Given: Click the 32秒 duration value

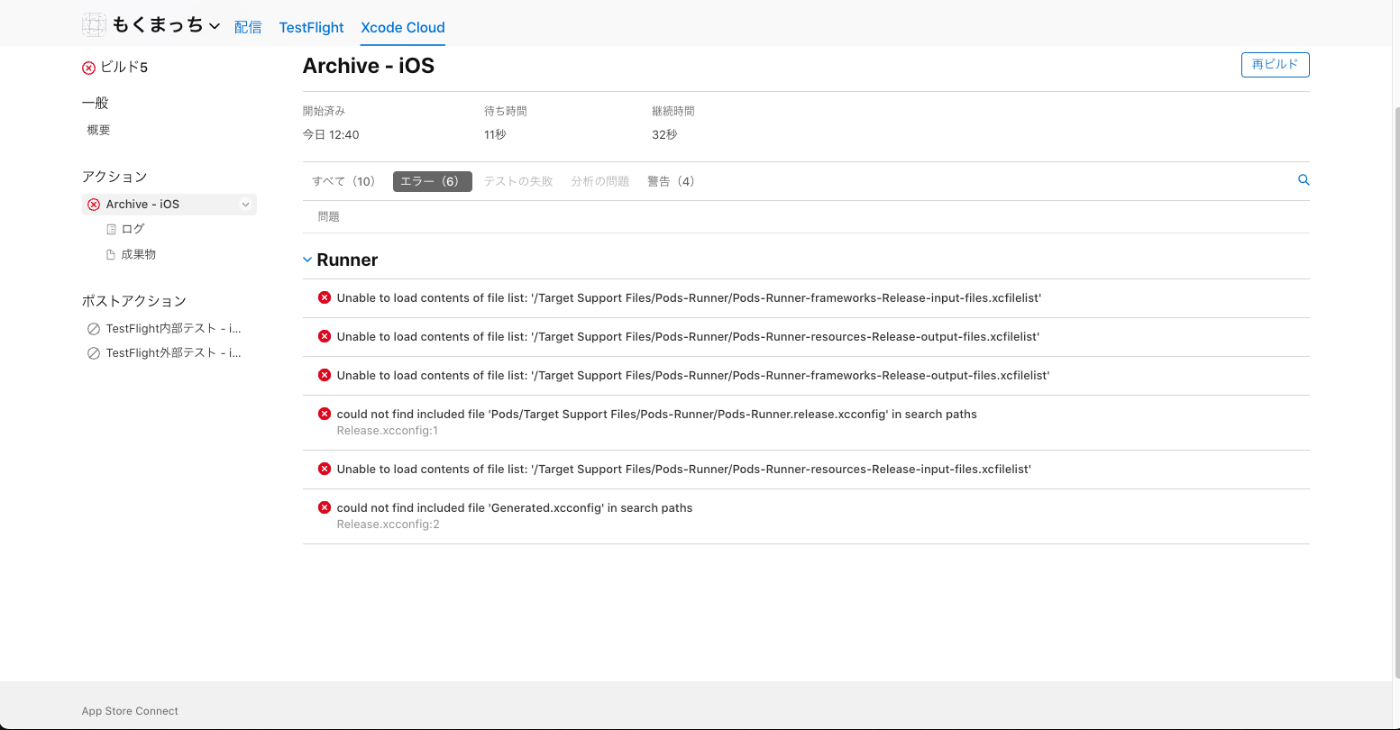Looking at the screenshot, I should pos(664,135).
